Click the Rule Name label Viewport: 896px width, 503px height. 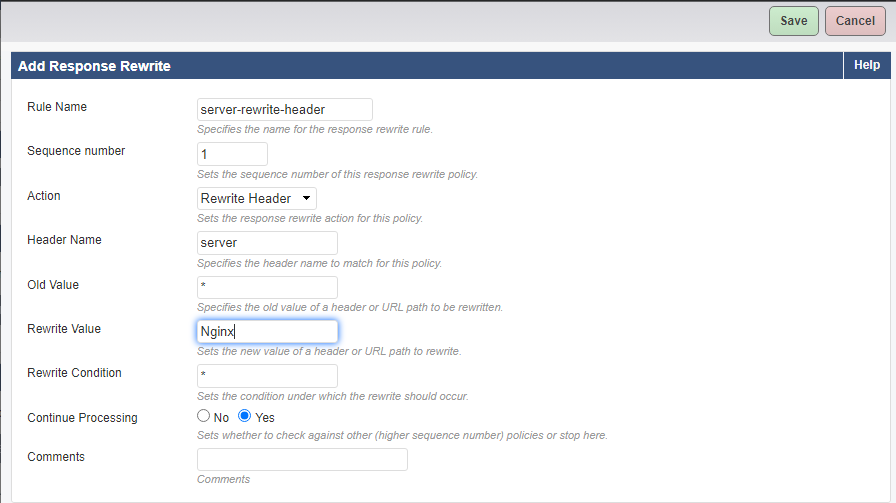tap(57, 107)
